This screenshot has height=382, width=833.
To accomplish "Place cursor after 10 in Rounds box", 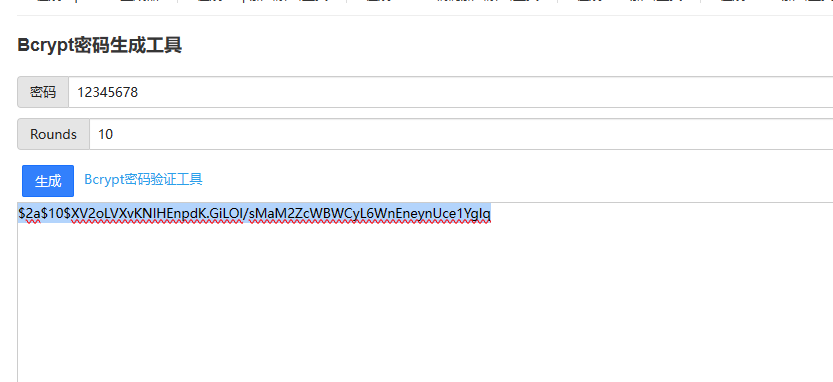I will pos(114,134).
